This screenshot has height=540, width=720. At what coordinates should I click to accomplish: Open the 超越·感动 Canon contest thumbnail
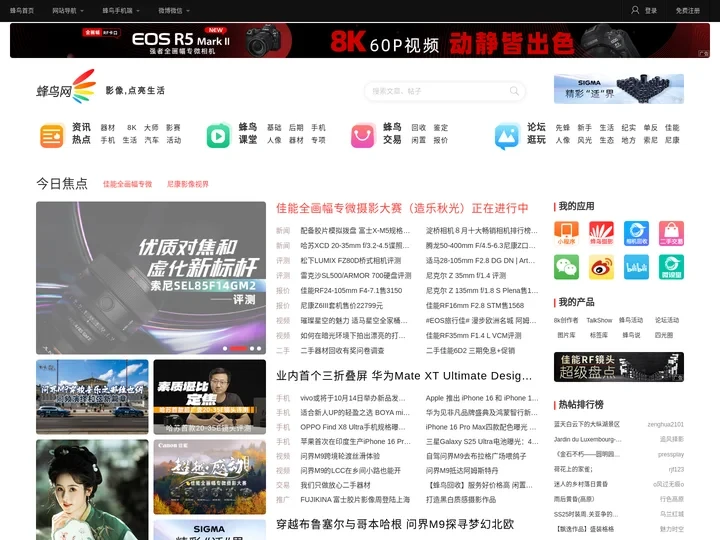click(x=210, y=477)
